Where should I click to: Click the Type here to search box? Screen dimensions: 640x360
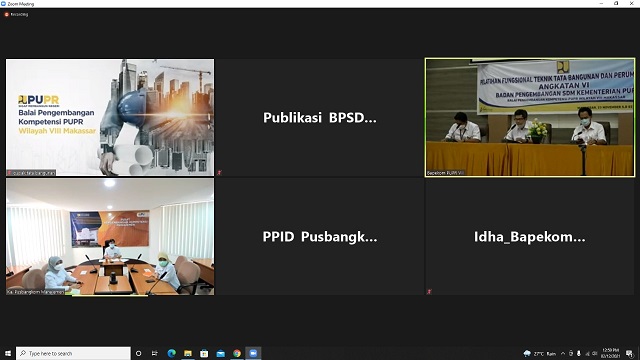tap(73, 353)
